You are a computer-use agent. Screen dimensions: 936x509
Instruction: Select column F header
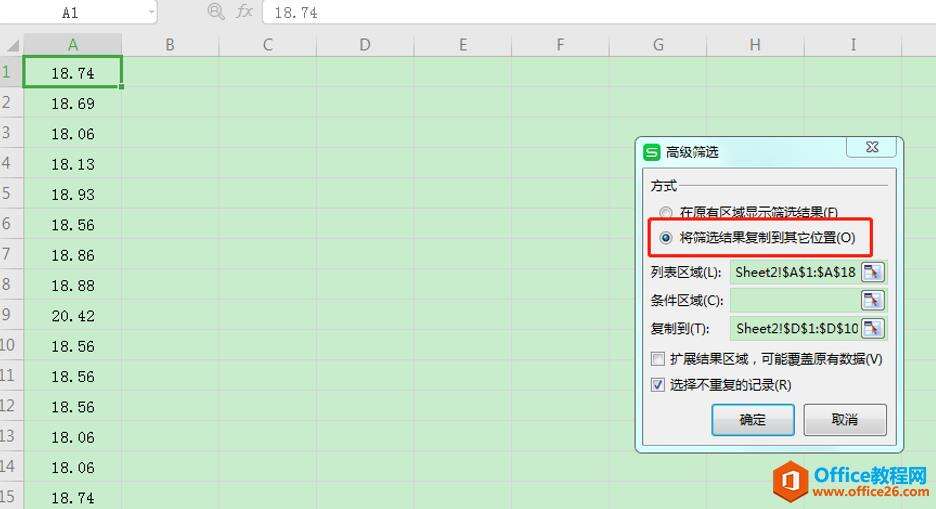[x=560, y=45]
